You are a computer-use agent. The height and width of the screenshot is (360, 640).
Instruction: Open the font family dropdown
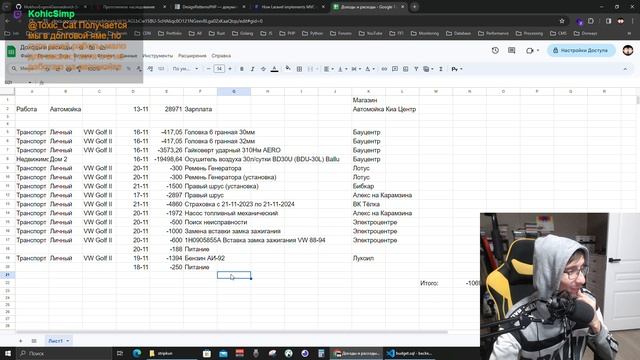coord(185,69)
